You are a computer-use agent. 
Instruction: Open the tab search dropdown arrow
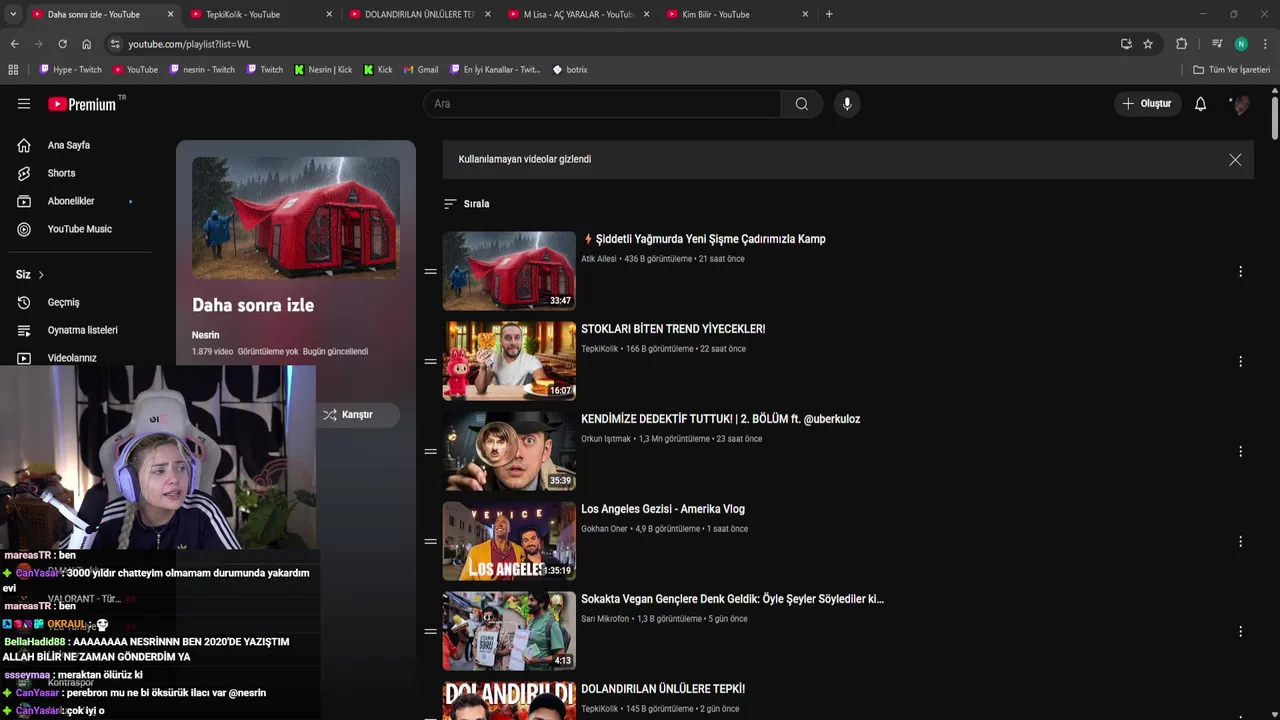tap(13, 14)
